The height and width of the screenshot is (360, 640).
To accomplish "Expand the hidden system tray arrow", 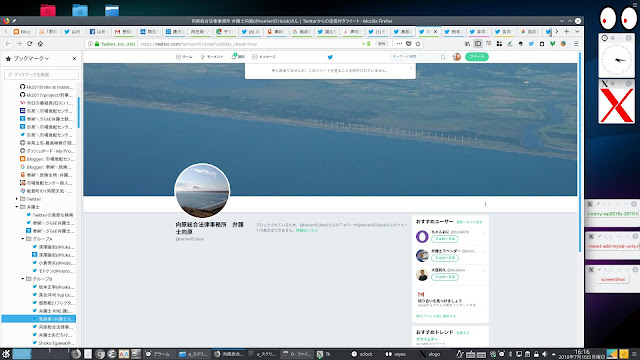I will pyautogui.click(x=553, y=354).
